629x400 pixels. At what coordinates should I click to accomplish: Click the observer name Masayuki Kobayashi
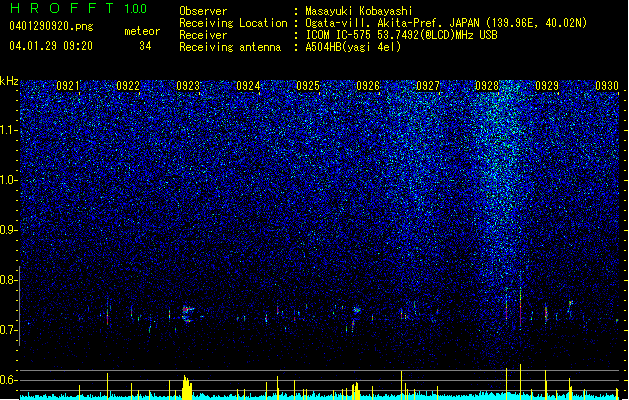click(359, 11)
